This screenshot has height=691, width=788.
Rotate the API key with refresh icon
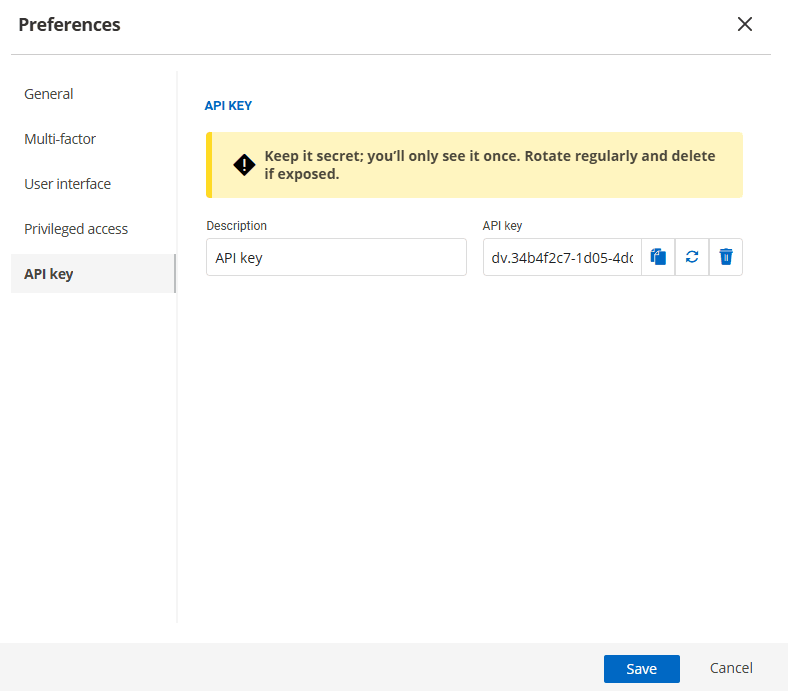[692, 257]
